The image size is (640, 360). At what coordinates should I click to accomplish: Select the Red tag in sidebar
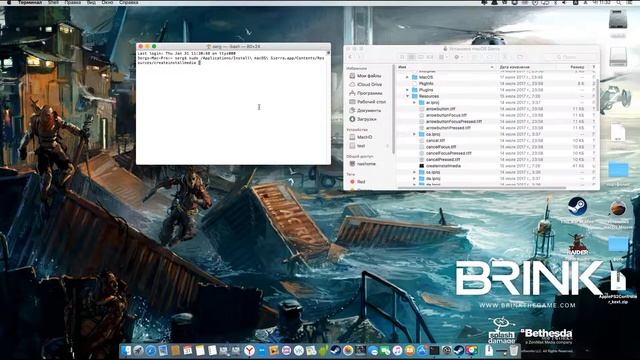(358, 182)
